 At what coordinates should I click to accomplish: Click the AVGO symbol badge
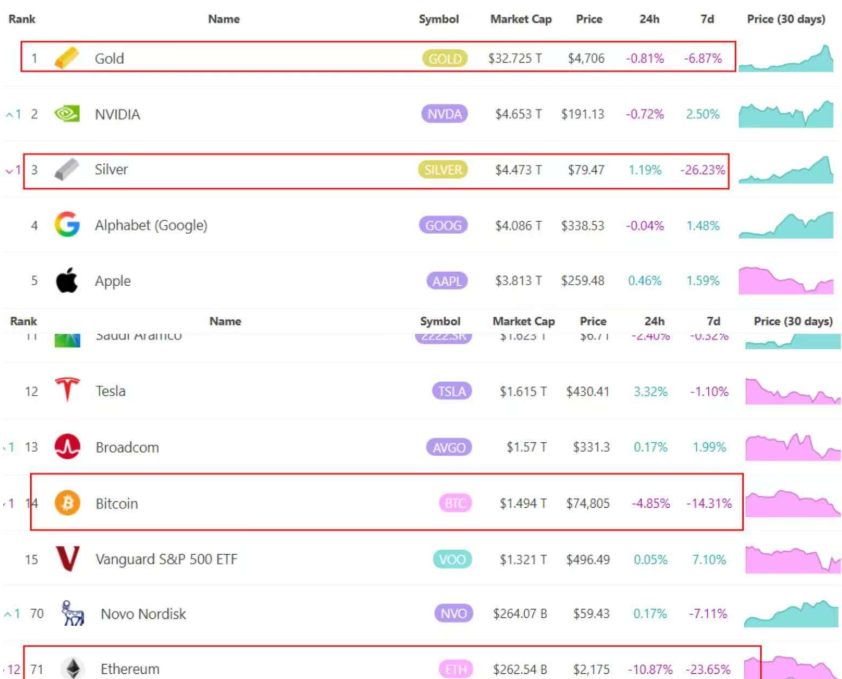pyautogui.click(x=449, y=447)
